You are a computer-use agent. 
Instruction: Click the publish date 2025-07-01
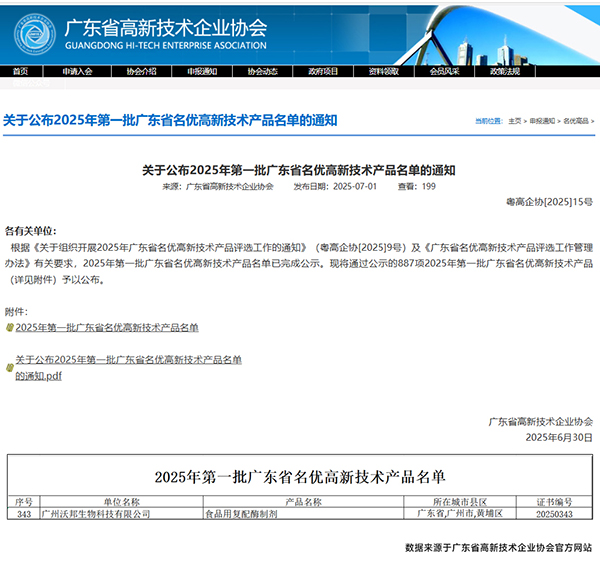coord(355,186)
